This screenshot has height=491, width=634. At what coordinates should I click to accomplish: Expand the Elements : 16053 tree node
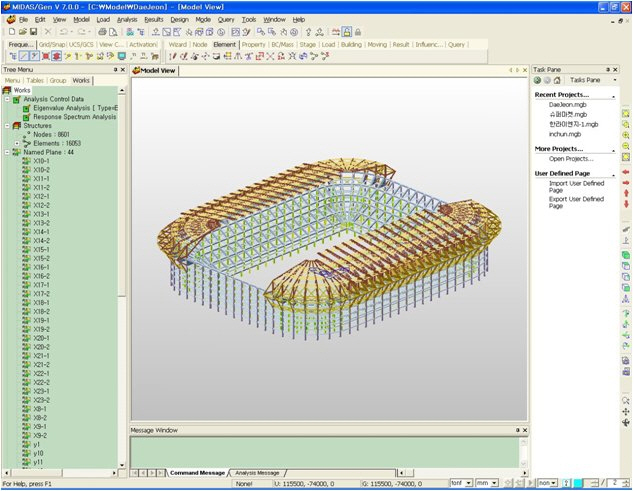click(16, 144)
